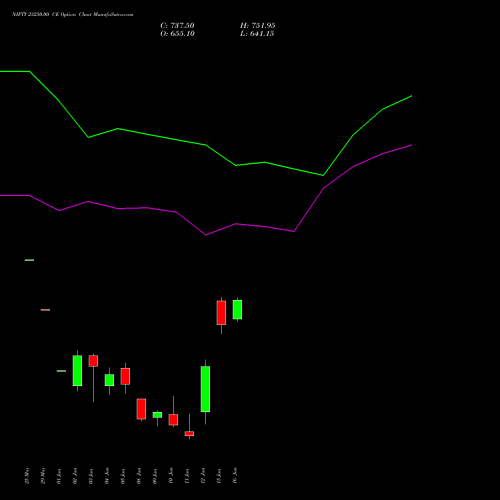Screen dimensions: 500x500
Task: Click the last green candlestick on 16 Jun
Action: (x=237, y=310)
